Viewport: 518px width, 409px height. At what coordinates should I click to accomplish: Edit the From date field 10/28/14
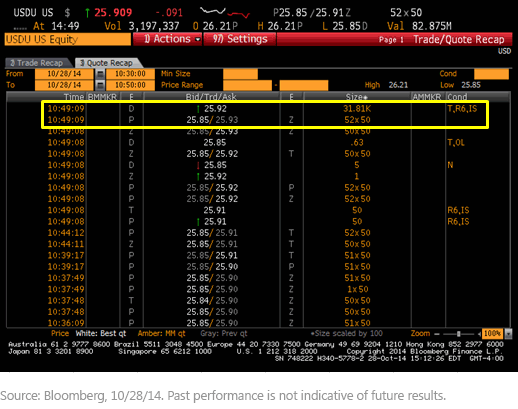coord(64,74)
